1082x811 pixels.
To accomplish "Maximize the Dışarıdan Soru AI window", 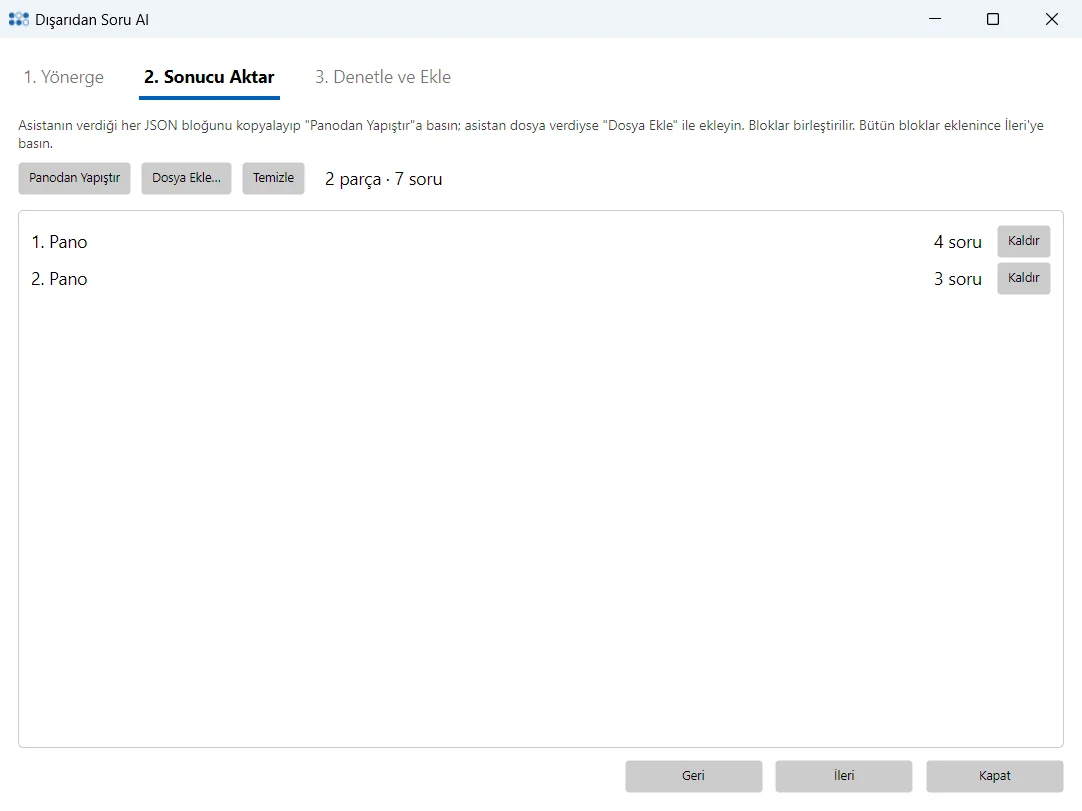I will [993, 19].
